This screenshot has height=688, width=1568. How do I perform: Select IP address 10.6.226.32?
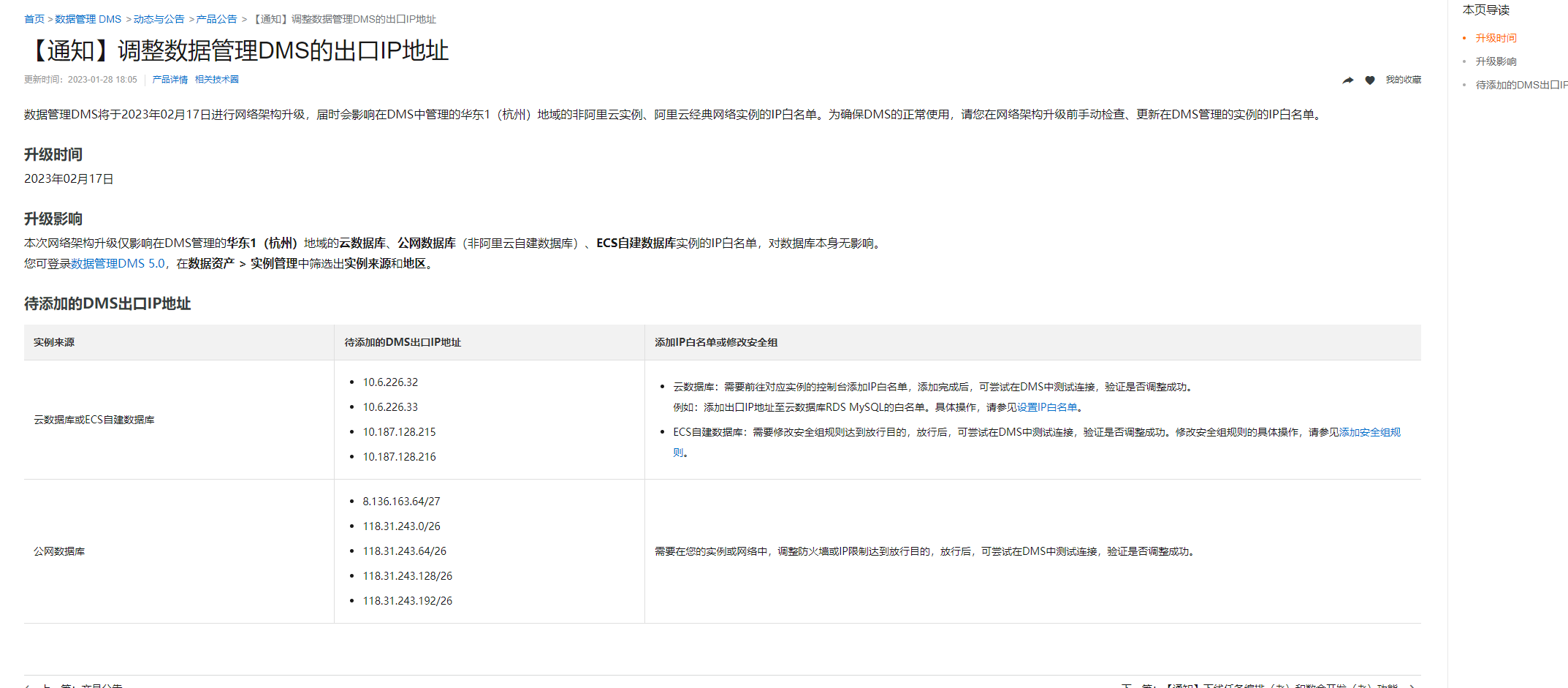click(x=391, y=382)
